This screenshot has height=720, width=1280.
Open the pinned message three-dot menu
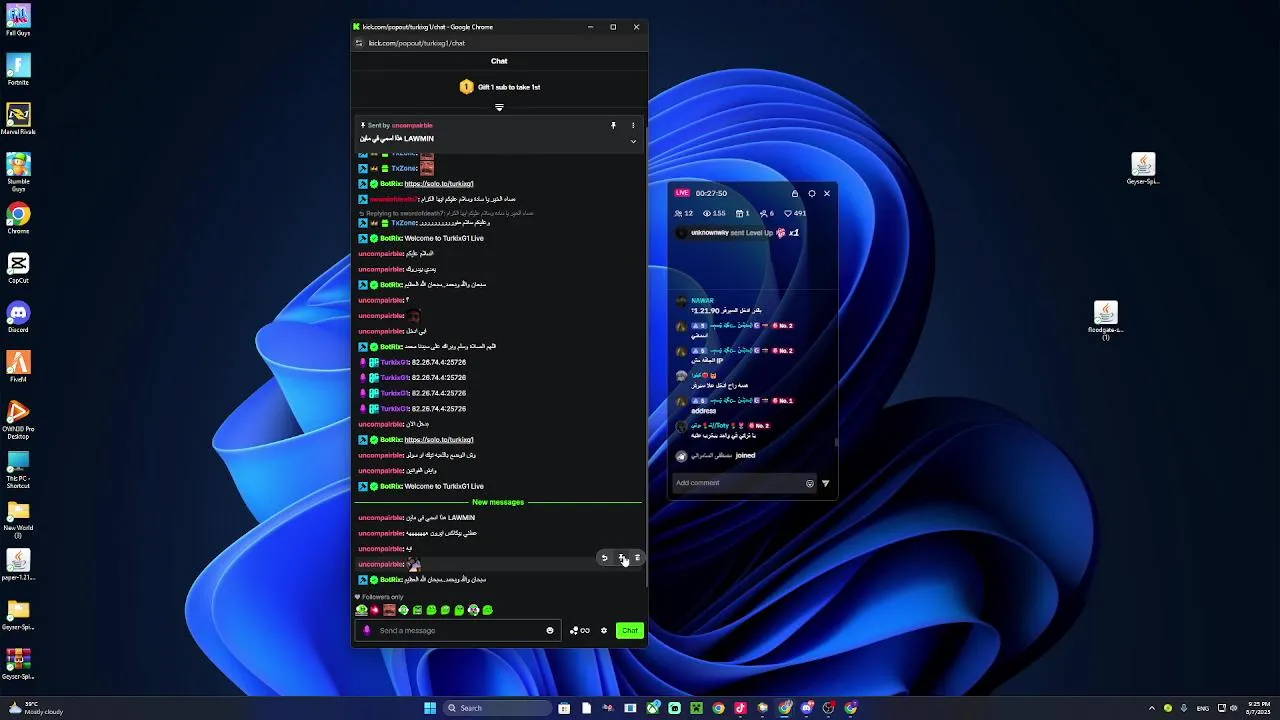pos(632,126)
